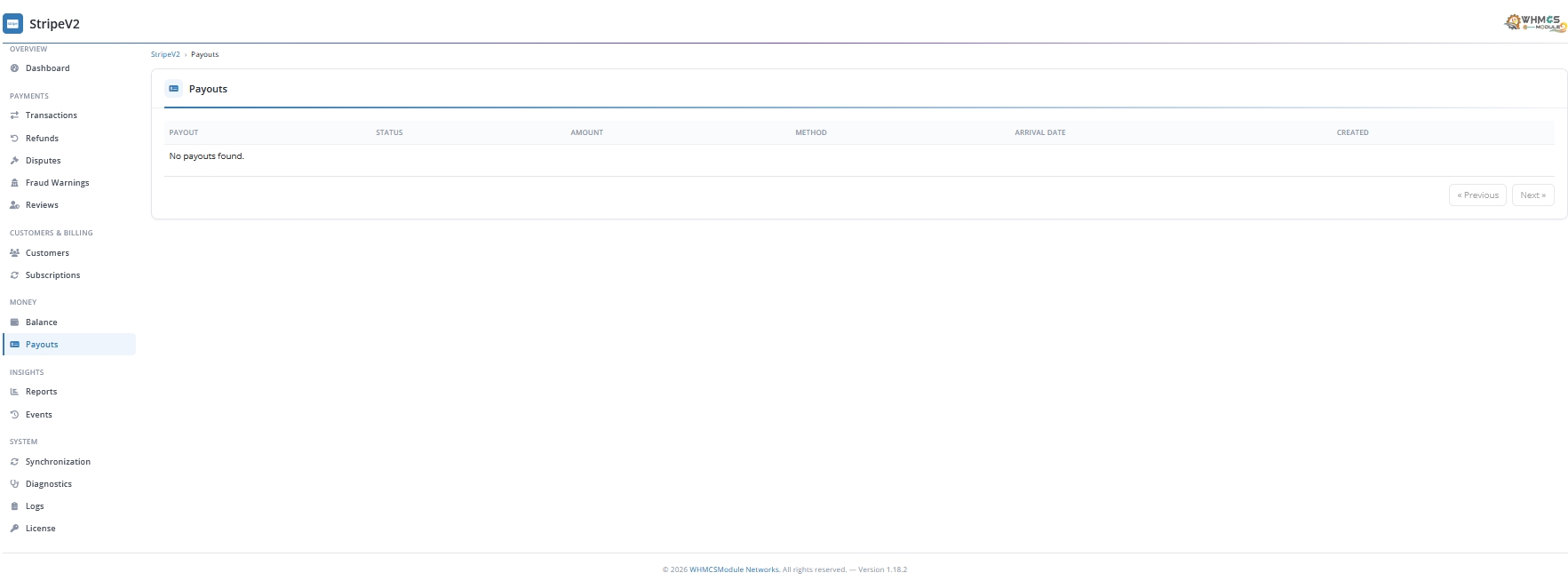
Task: Click the PAYOUT column header
Action: click(184, 132)
